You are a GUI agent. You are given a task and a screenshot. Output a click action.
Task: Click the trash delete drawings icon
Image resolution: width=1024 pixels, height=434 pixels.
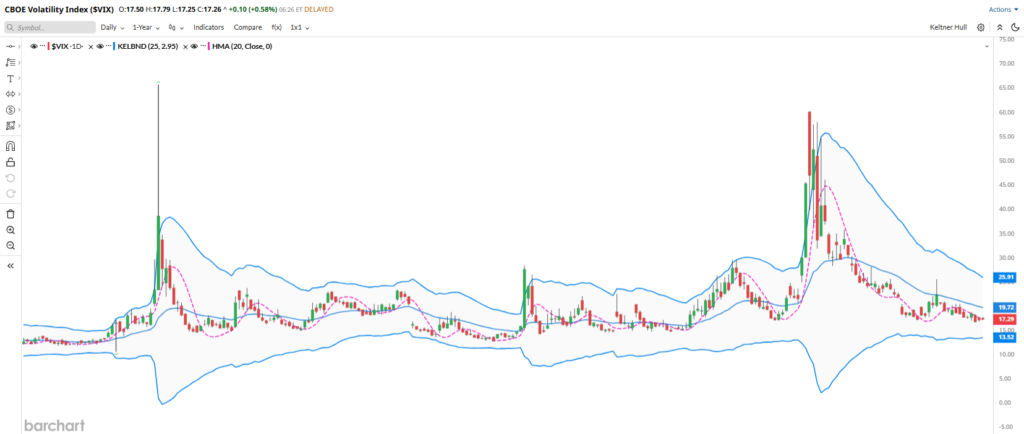click(x=10, y=214)
